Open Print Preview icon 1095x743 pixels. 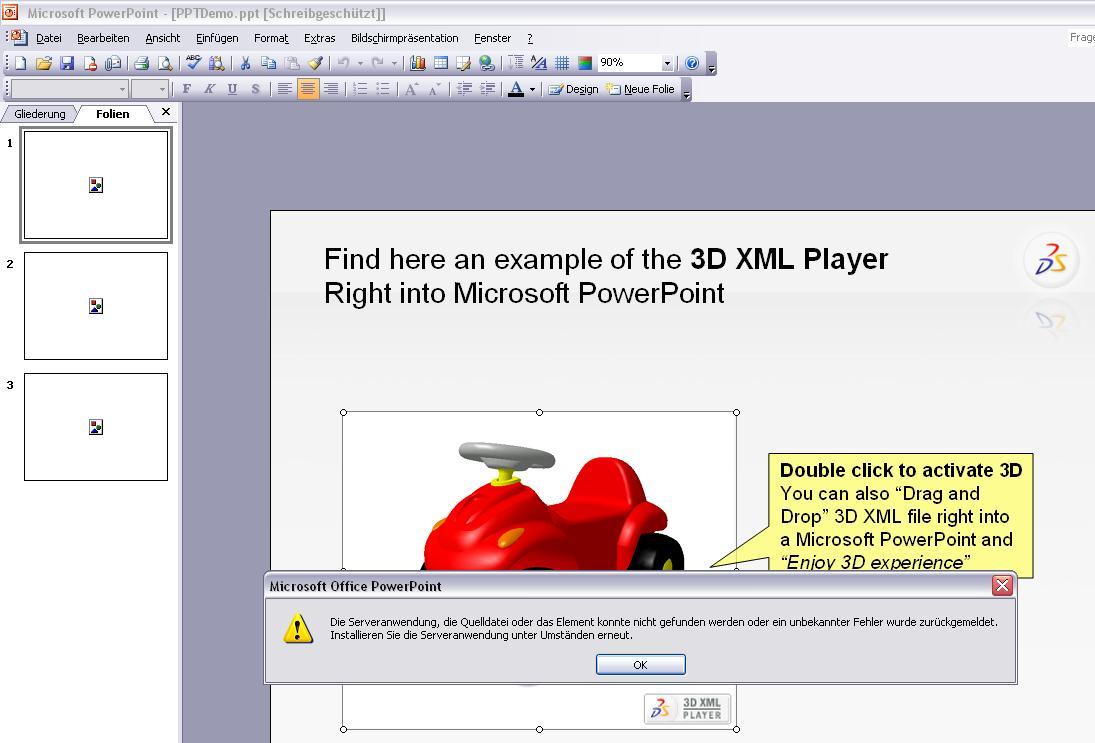pyautogui.click(x=165, y=64)
